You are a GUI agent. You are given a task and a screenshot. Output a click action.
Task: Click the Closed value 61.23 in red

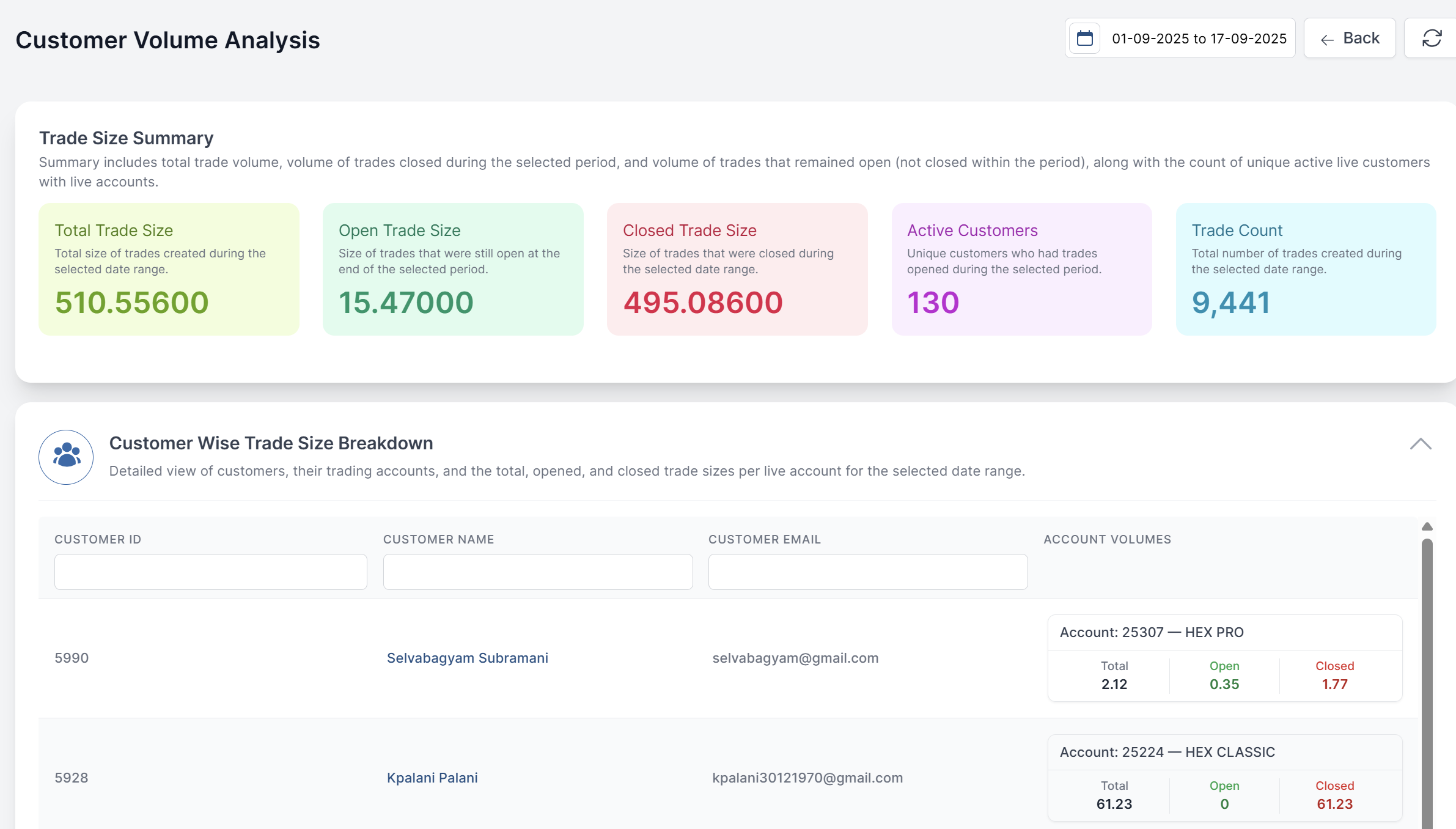1335,804
